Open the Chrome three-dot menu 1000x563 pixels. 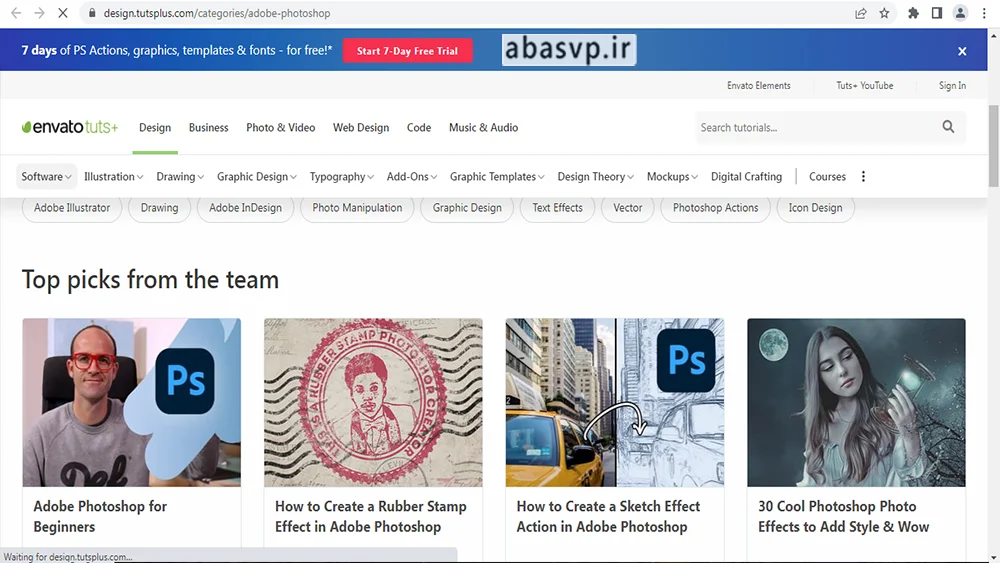pyautogui.click(x=984, y=13)
